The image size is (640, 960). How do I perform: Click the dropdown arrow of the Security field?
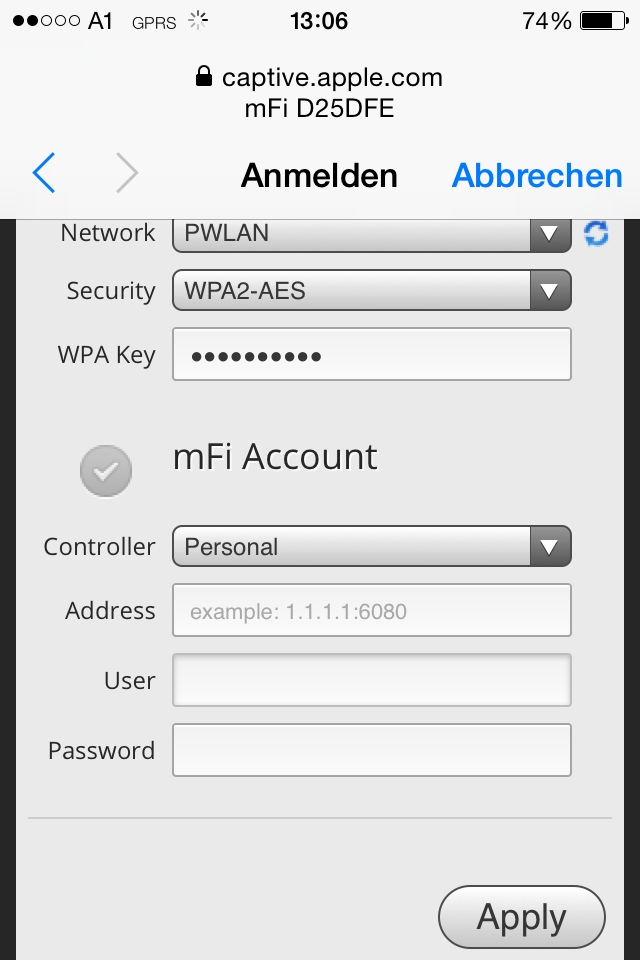pos(550,290)
